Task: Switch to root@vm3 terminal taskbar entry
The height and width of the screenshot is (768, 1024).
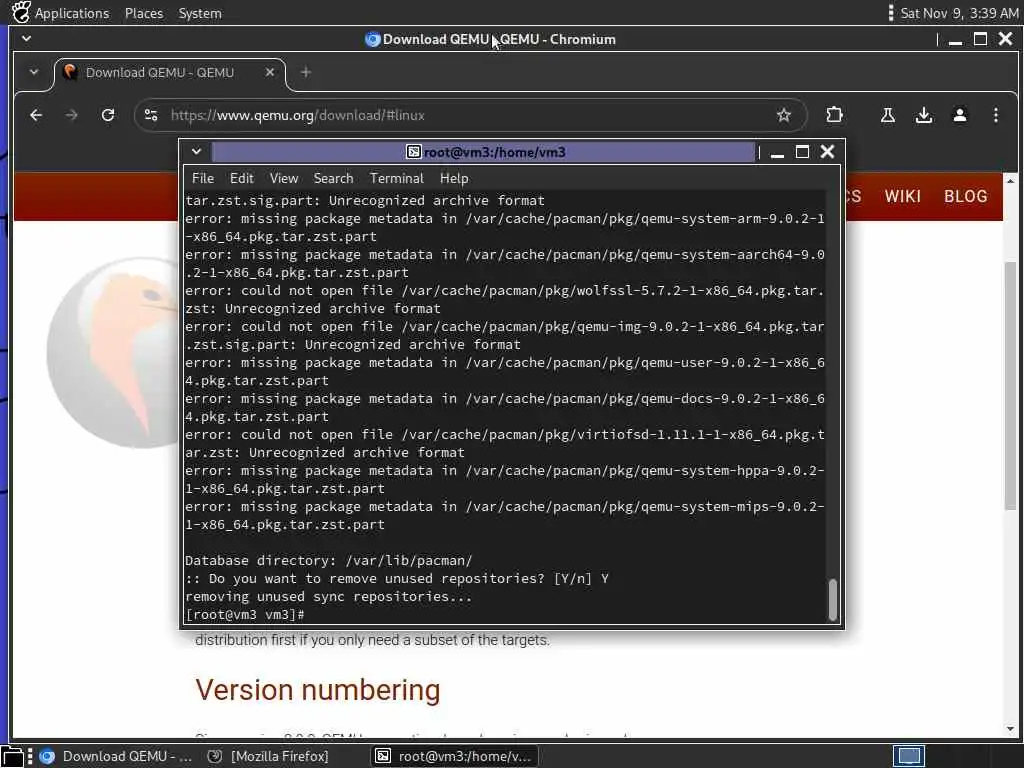Action: point(455,756)
